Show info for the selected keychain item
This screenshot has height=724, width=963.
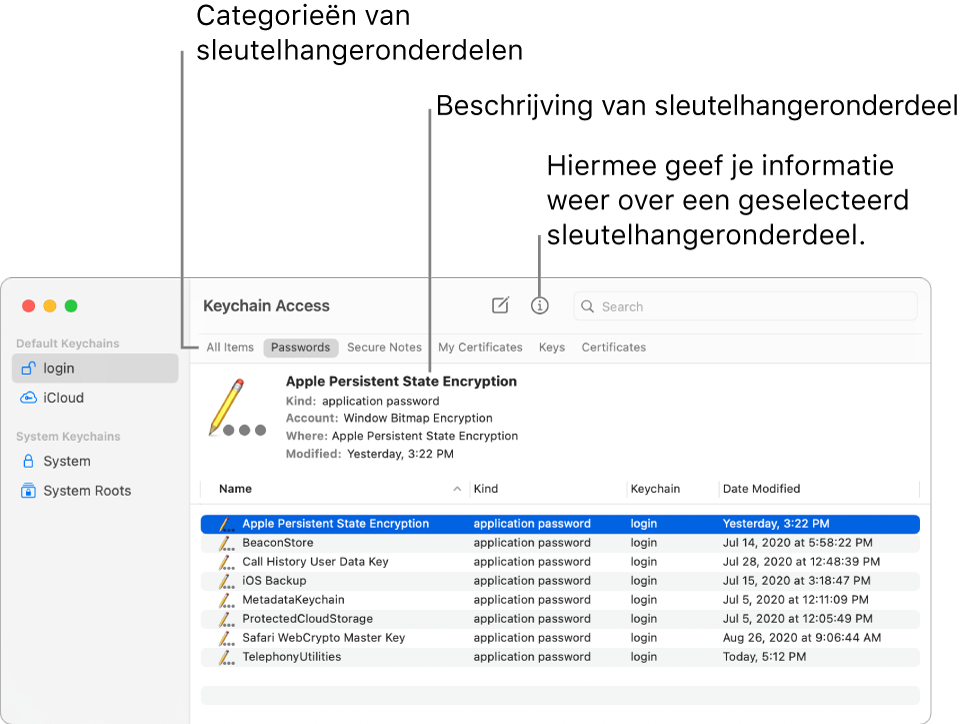[539, 305]
